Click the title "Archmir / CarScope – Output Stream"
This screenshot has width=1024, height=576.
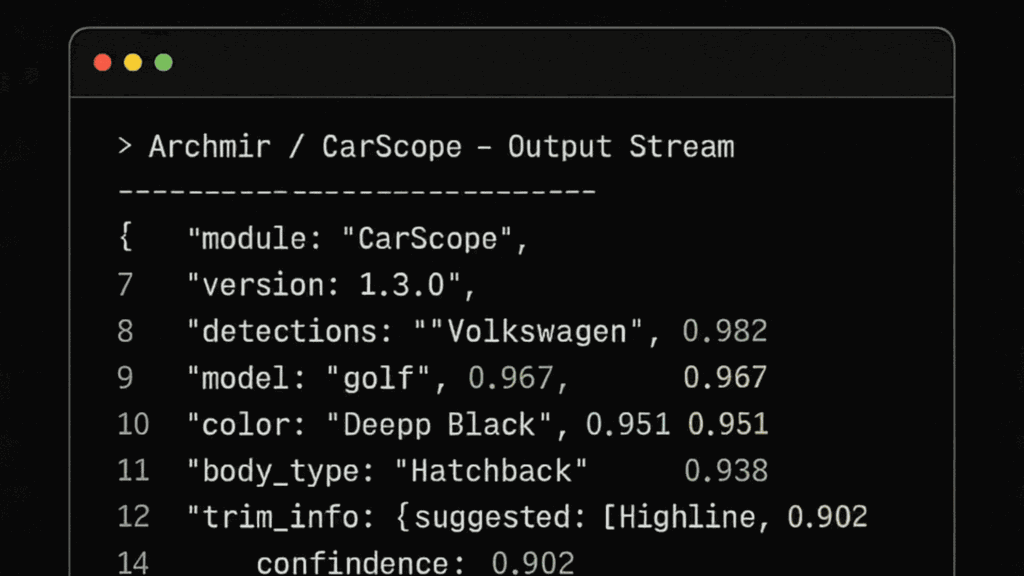click(441, 147)
